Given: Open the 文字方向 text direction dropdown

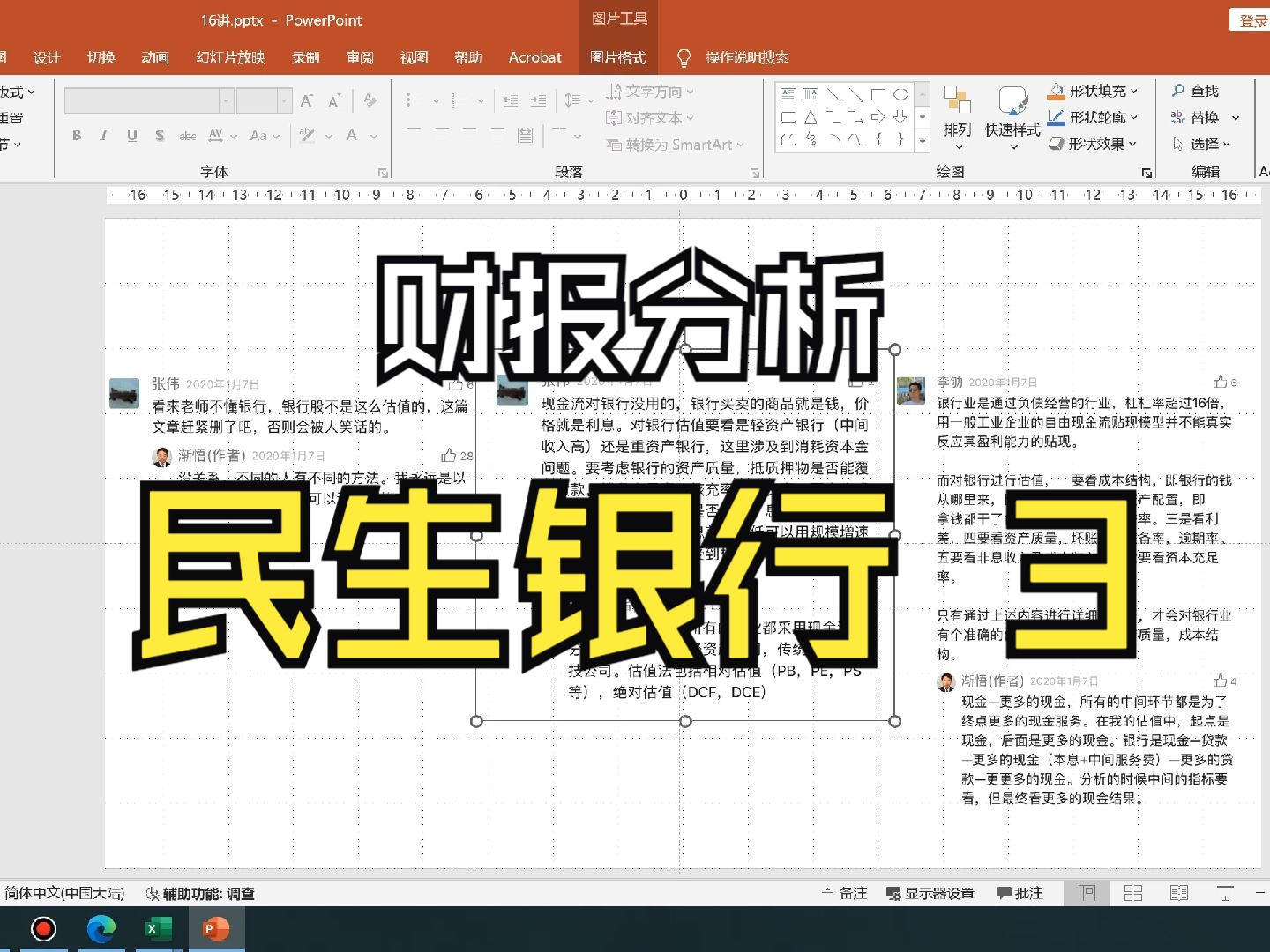Looking at the screenshot, I should pos(650,92).
